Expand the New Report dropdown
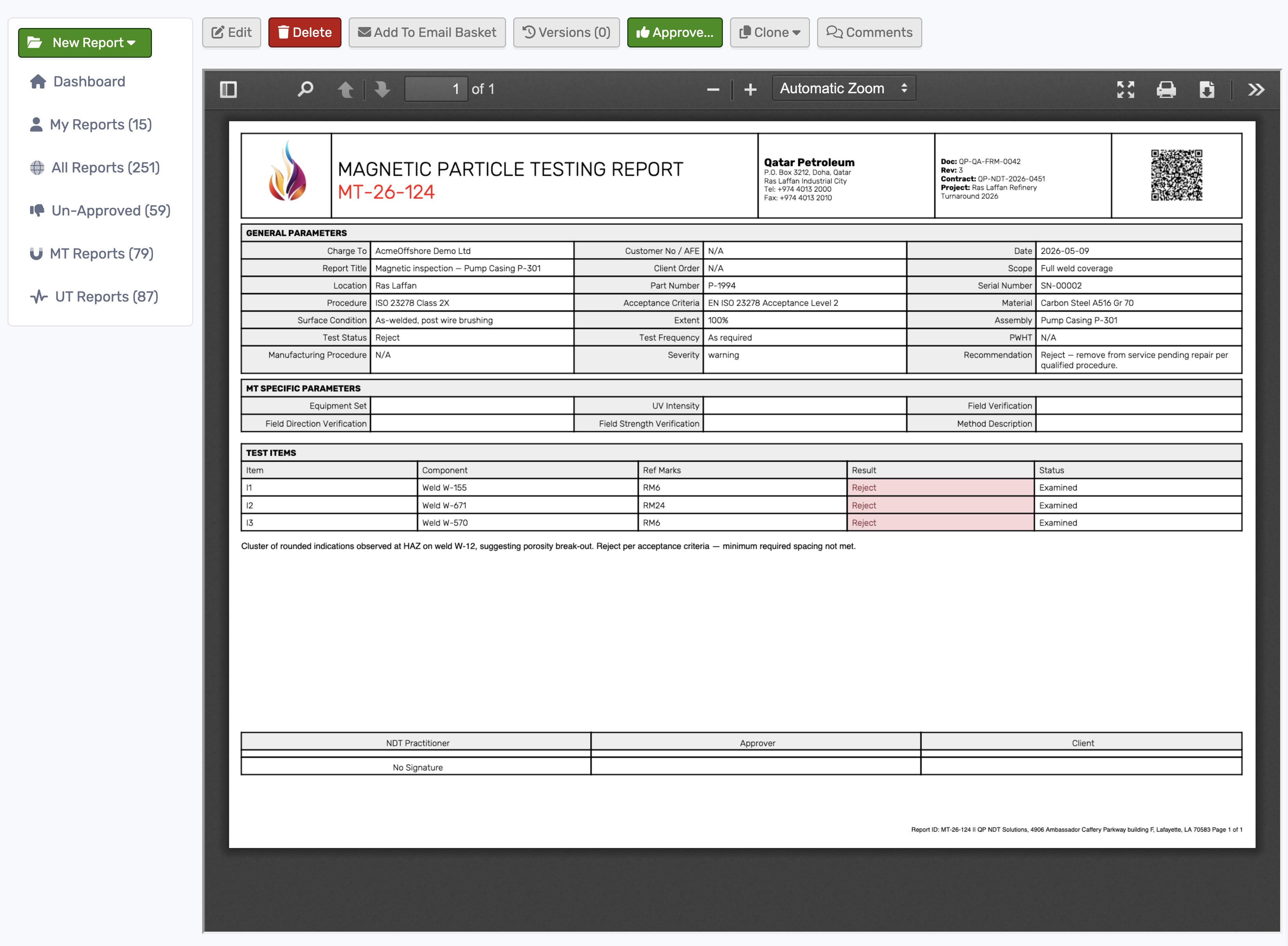Screen dimensions: 1288x946 pos(85,43)
